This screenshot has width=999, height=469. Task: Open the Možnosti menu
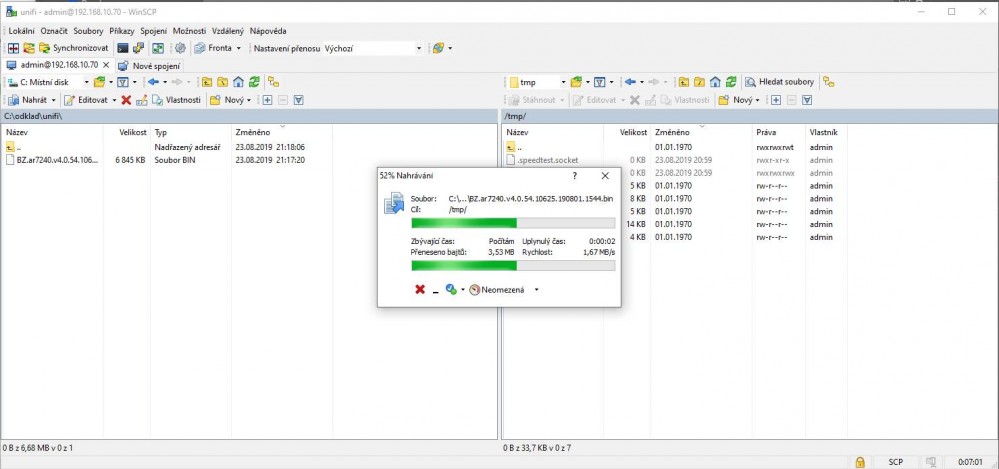(189, 31)
